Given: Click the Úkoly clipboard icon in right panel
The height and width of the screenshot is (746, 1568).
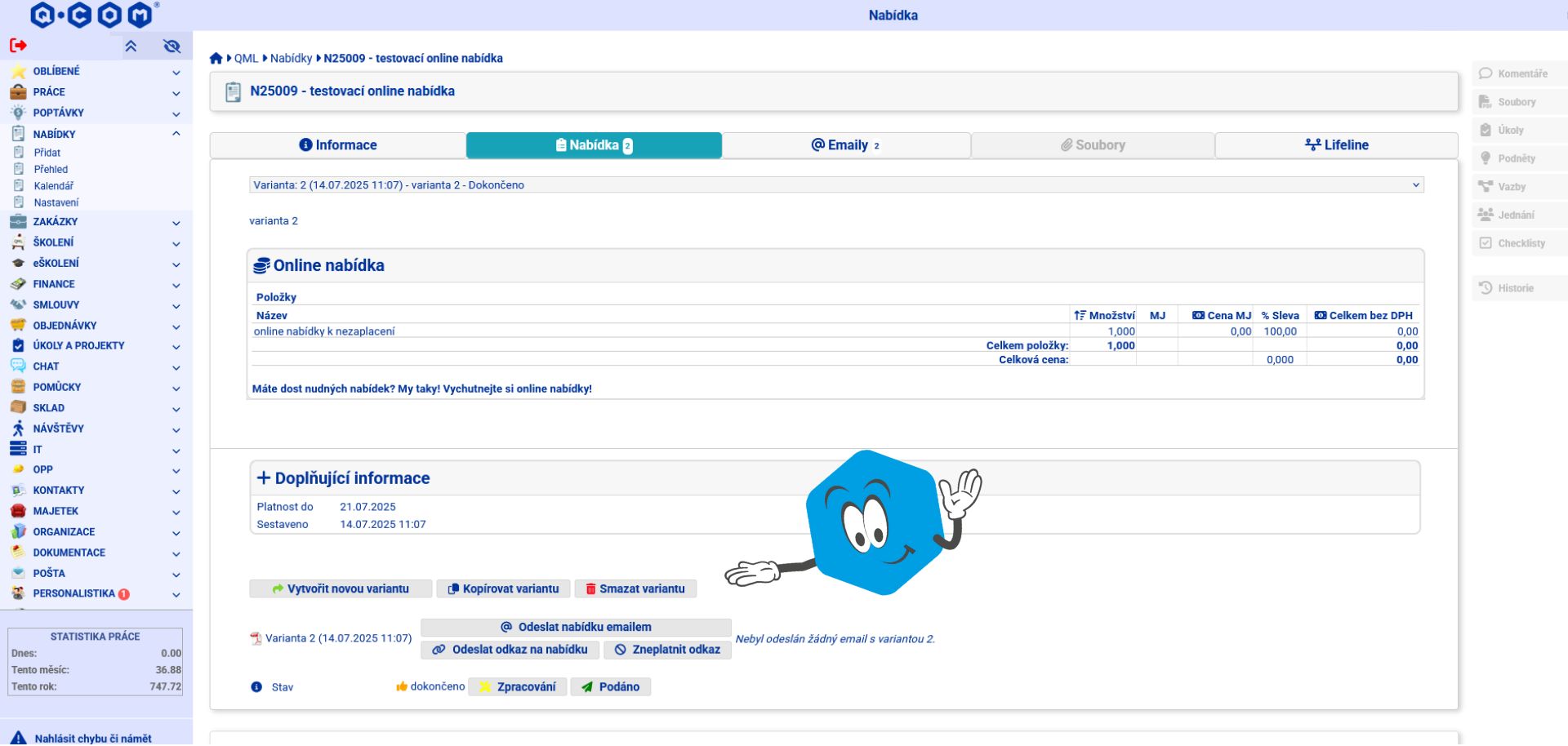Looking at the screenshot, I should click(1486, 130).
